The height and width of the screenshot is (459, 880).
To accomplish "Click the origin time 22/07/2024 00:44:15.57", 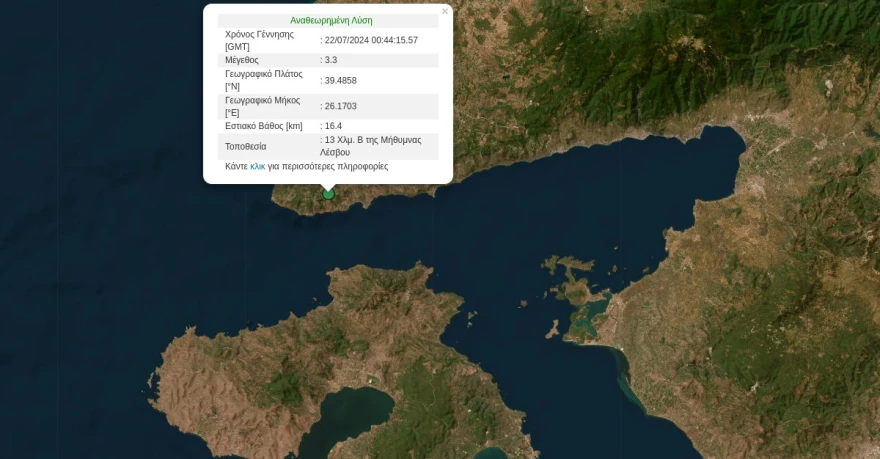I will pyautogui.click(x=371, y=40).
